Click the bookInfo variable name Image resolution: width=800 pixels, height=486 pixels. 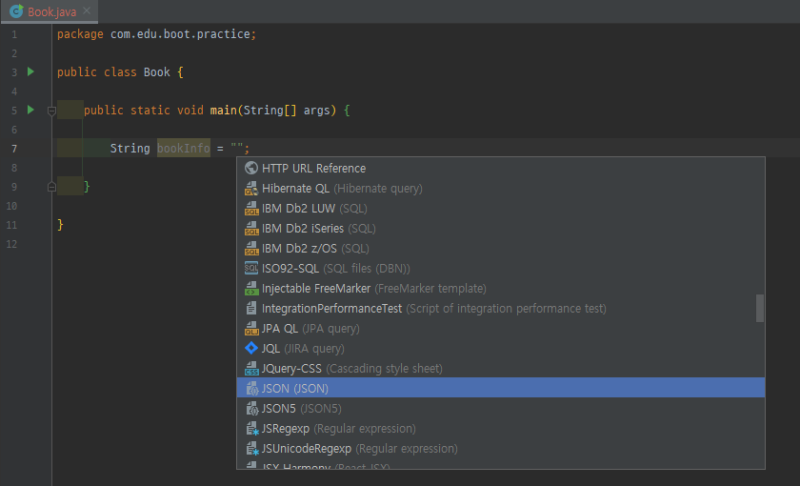point(184,148)
